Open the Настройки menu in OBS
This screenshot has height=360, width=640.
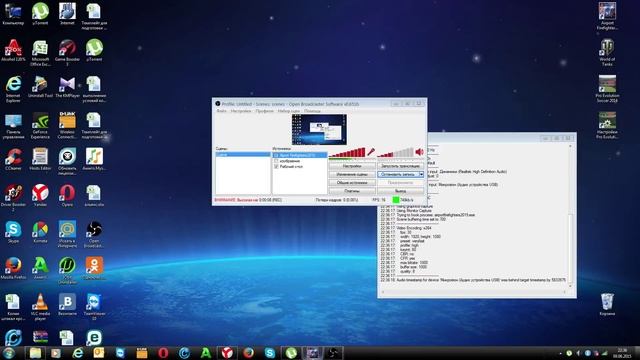pos(240,111)
